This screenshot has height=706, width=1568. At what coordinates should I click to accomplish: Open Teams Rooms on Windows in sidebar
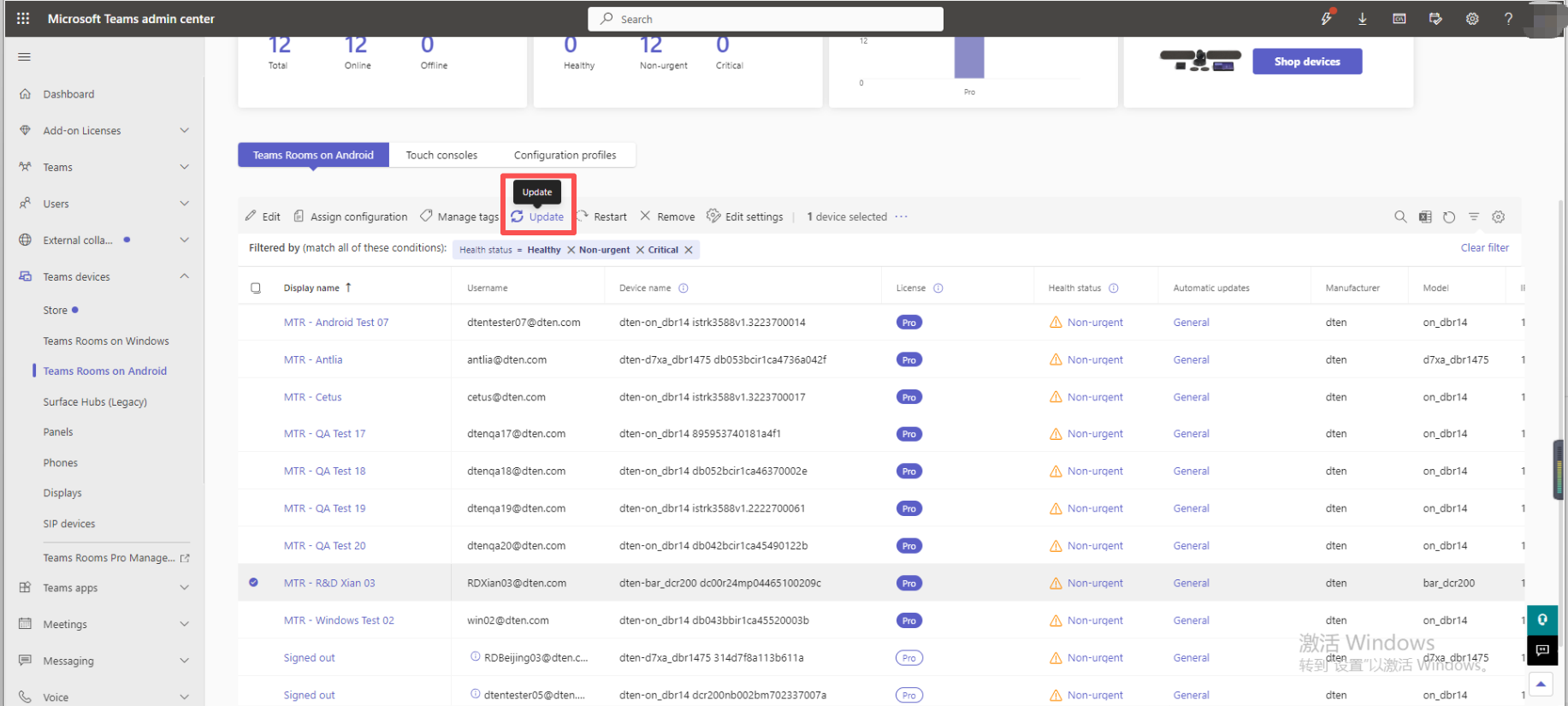coord(106,341)
